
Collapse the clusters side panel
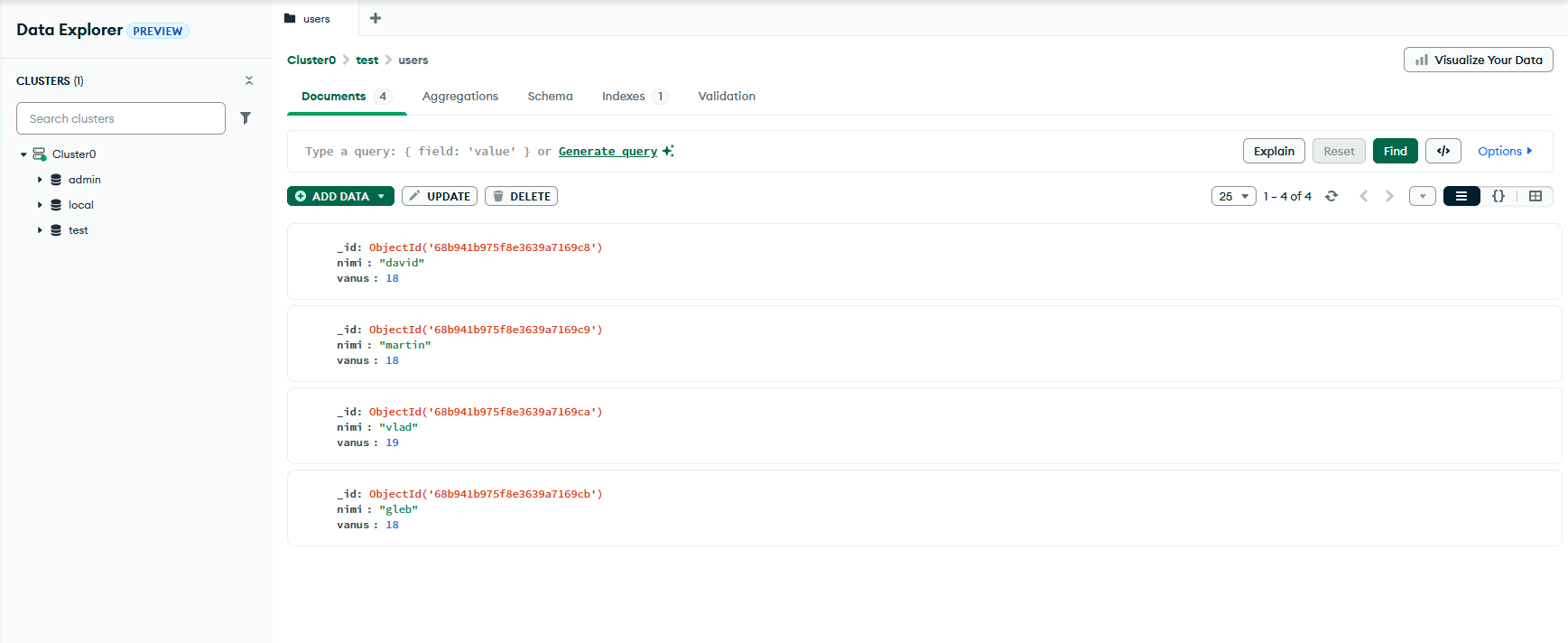249,80
